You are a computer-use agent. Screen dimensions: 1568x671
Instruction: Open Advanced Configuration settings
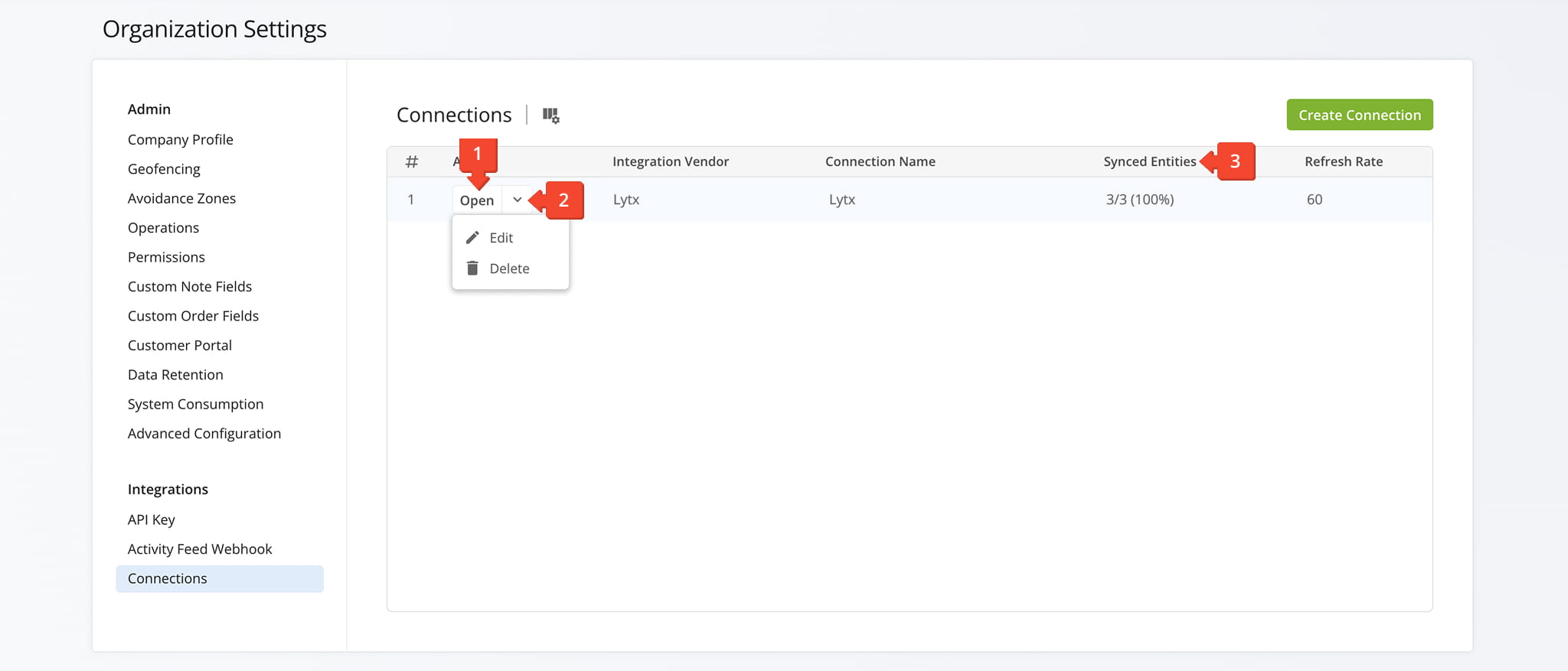coord(204,433)
